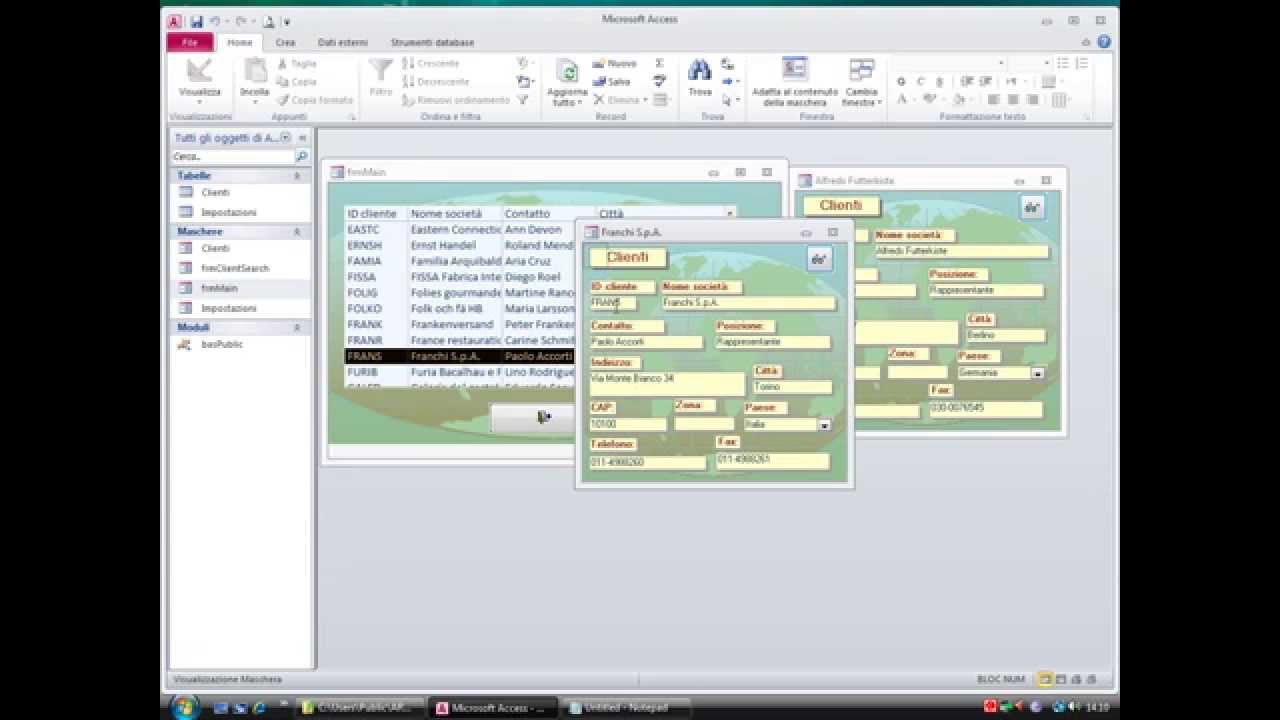Open the Dati esterni tab
The image size is (1280, 720).
pyautogui.click(x=343, y=43)
